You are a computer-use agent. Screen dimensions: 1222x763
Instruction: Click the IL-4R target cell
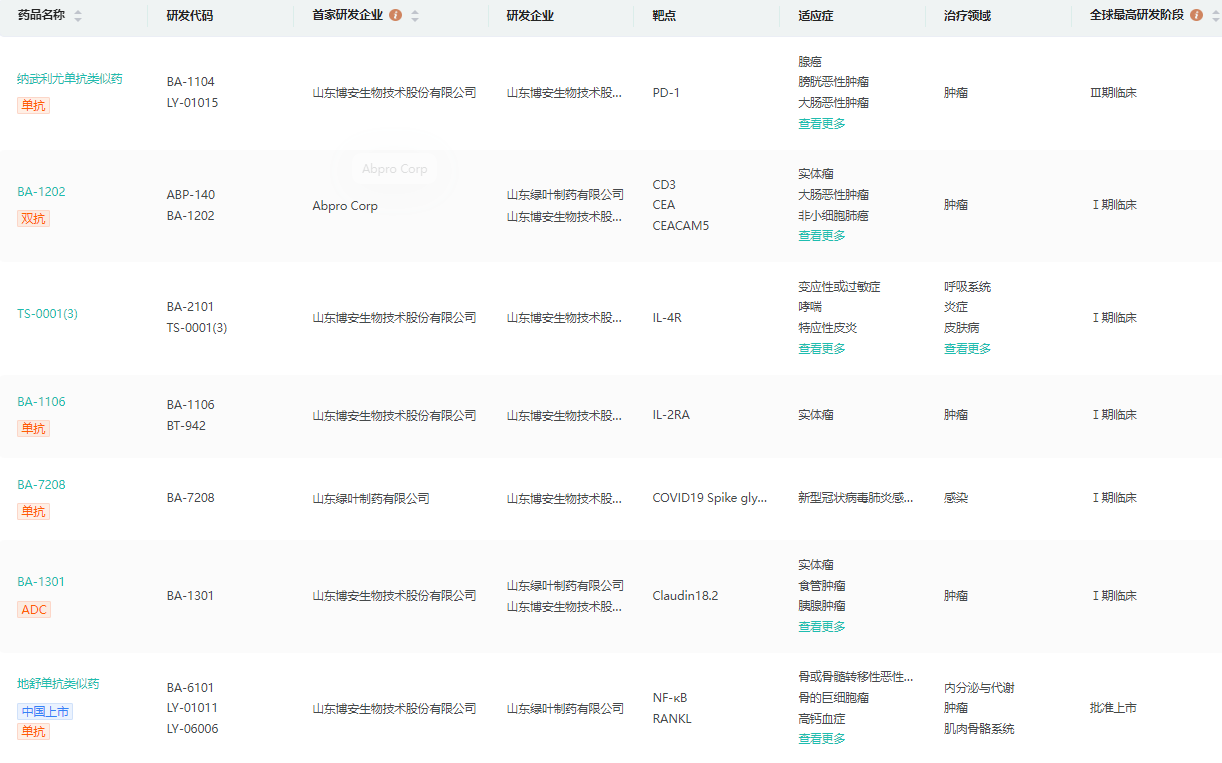[x=667, y=318]
